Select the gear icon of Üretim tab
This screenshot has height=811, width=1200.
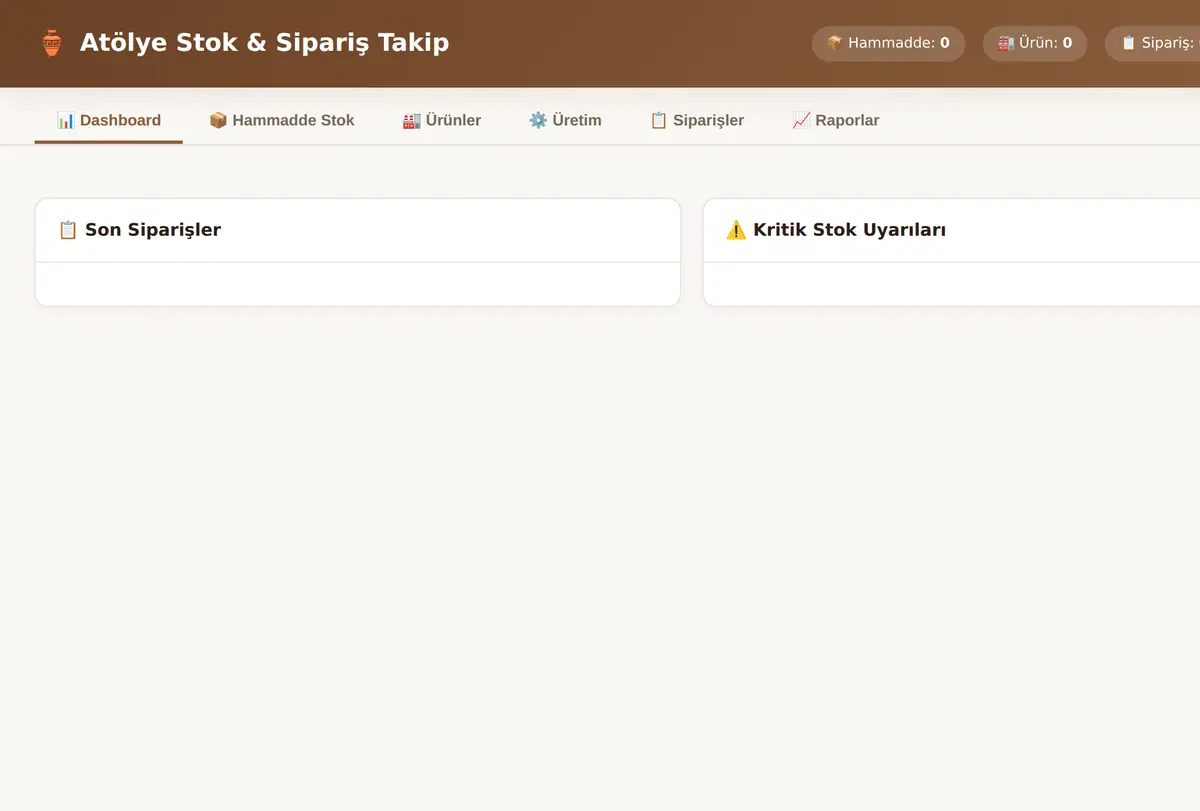(538, 120)
